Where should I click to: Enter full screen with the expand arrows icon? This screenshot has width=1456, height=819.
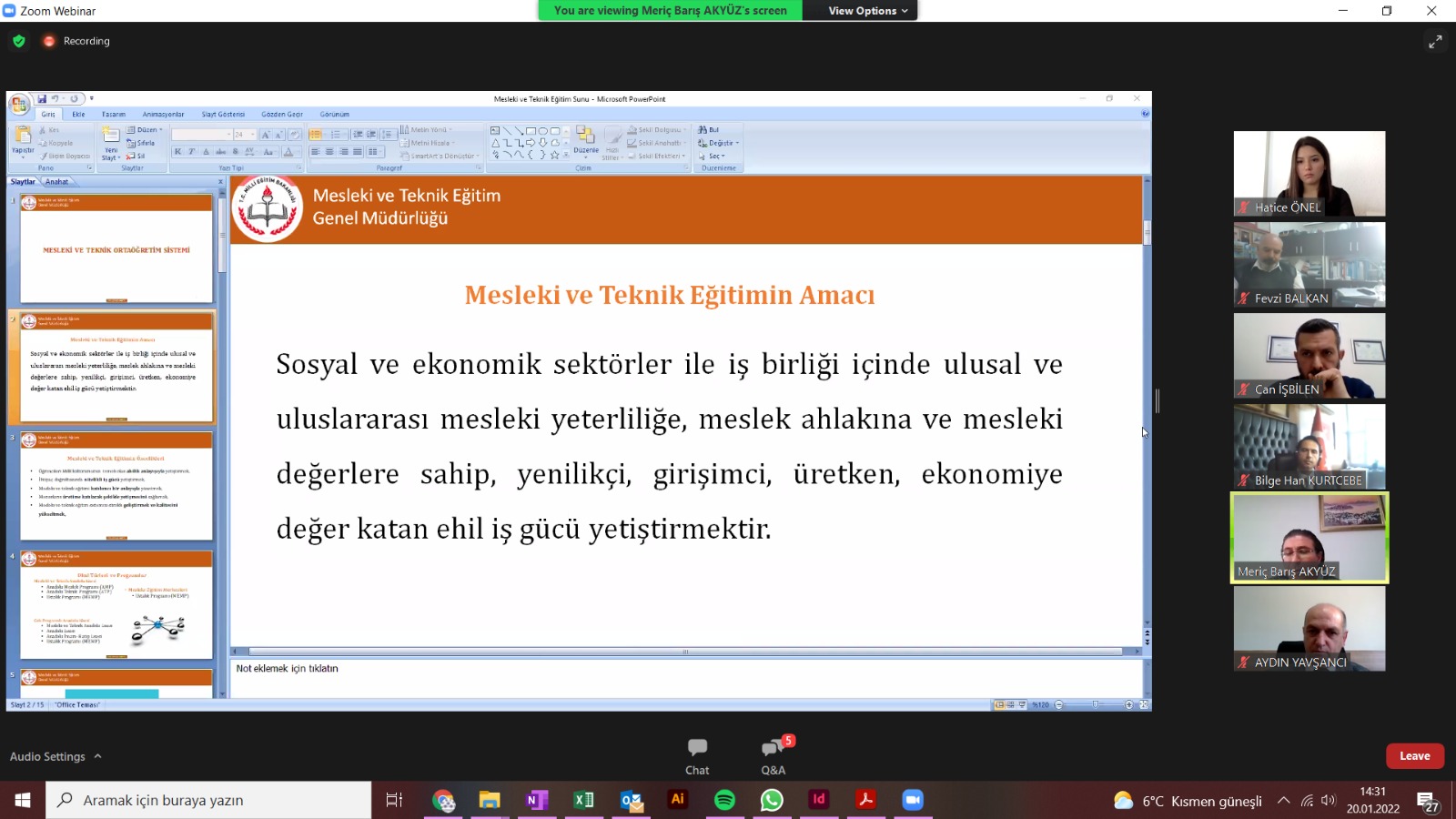(1435, 42)
